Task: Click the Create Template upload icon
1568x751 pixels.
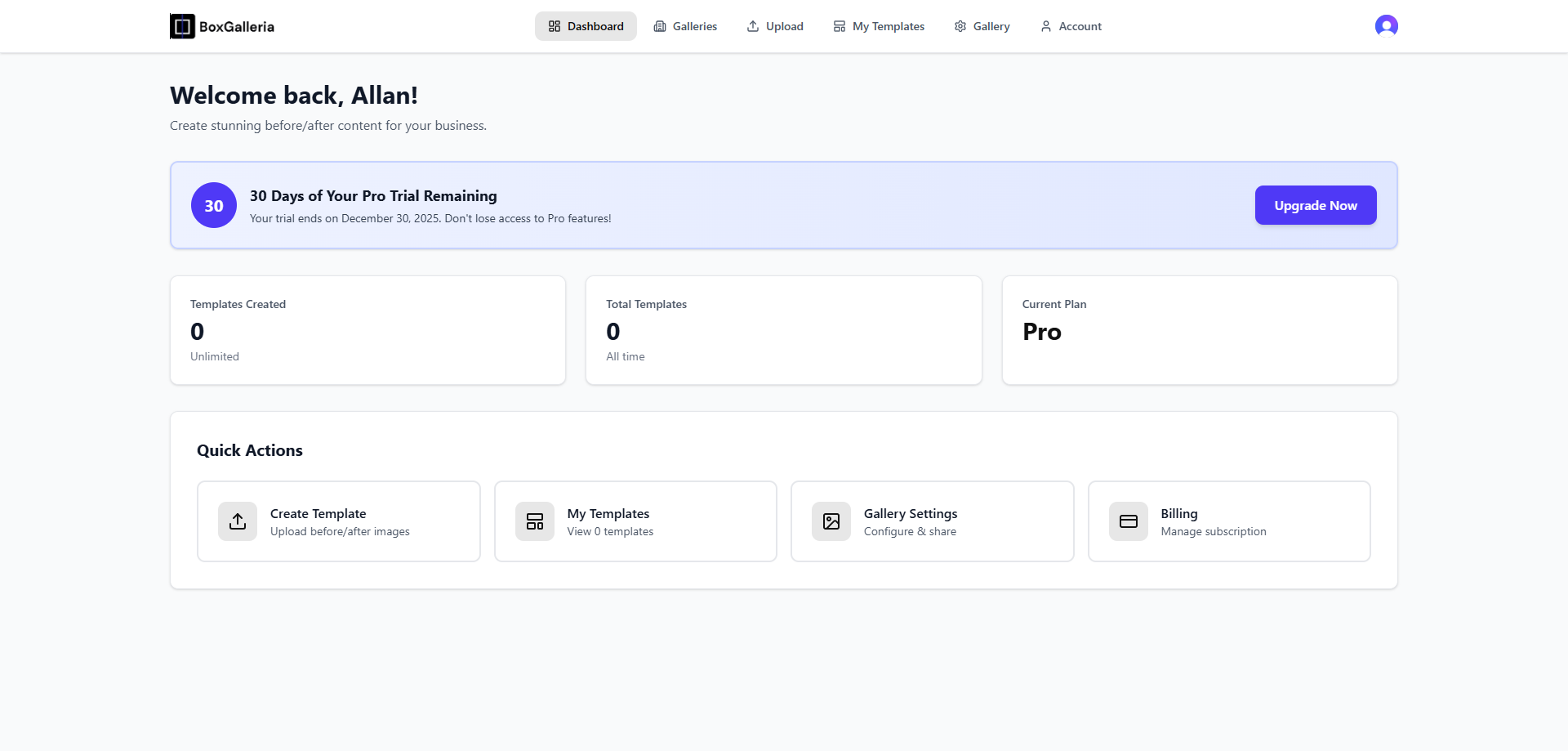Action: [x=237, y=521]
